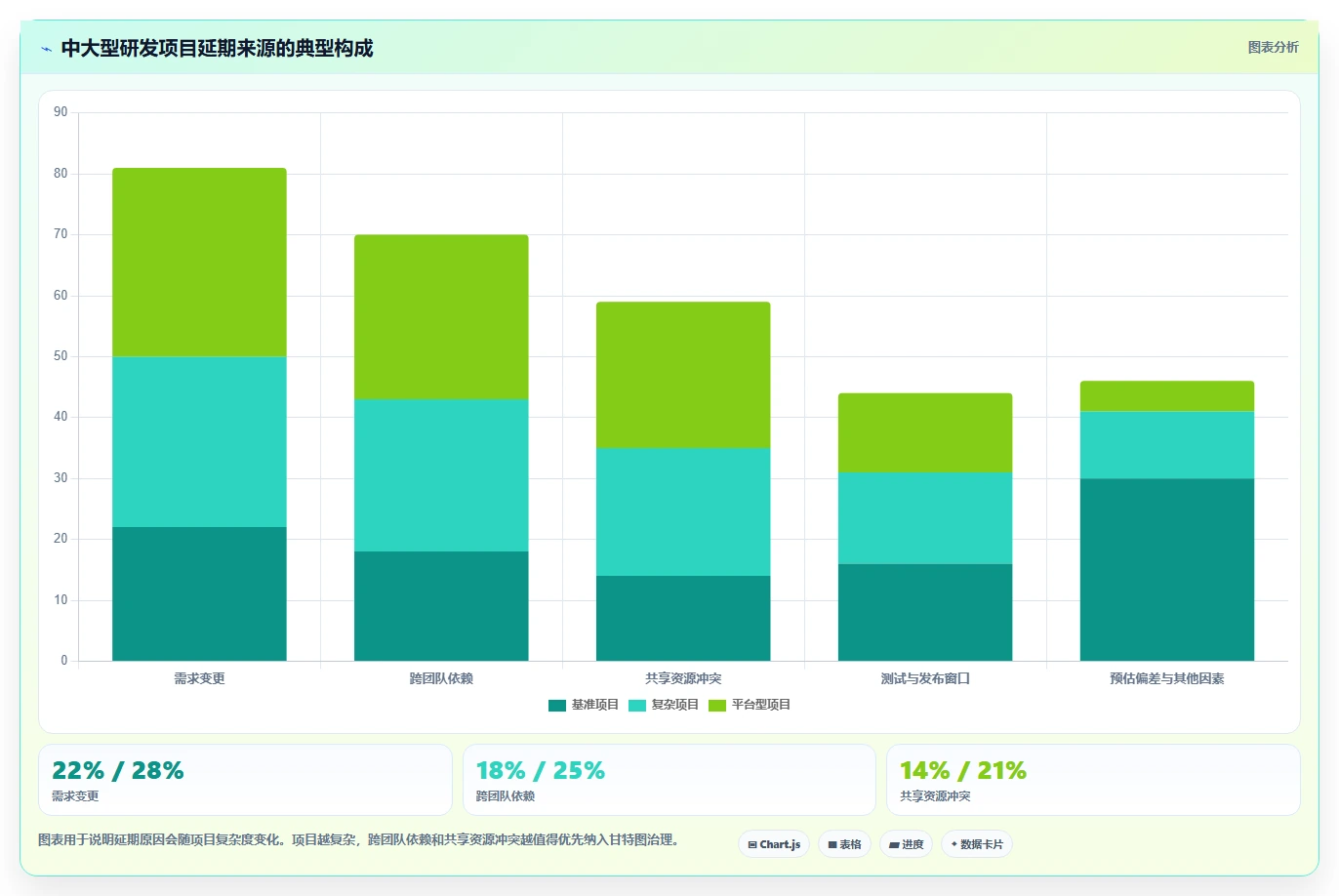Click the 表格 tag chip
The height and width of the screenshot is (896, 1339).
click(x=844, y=844)
